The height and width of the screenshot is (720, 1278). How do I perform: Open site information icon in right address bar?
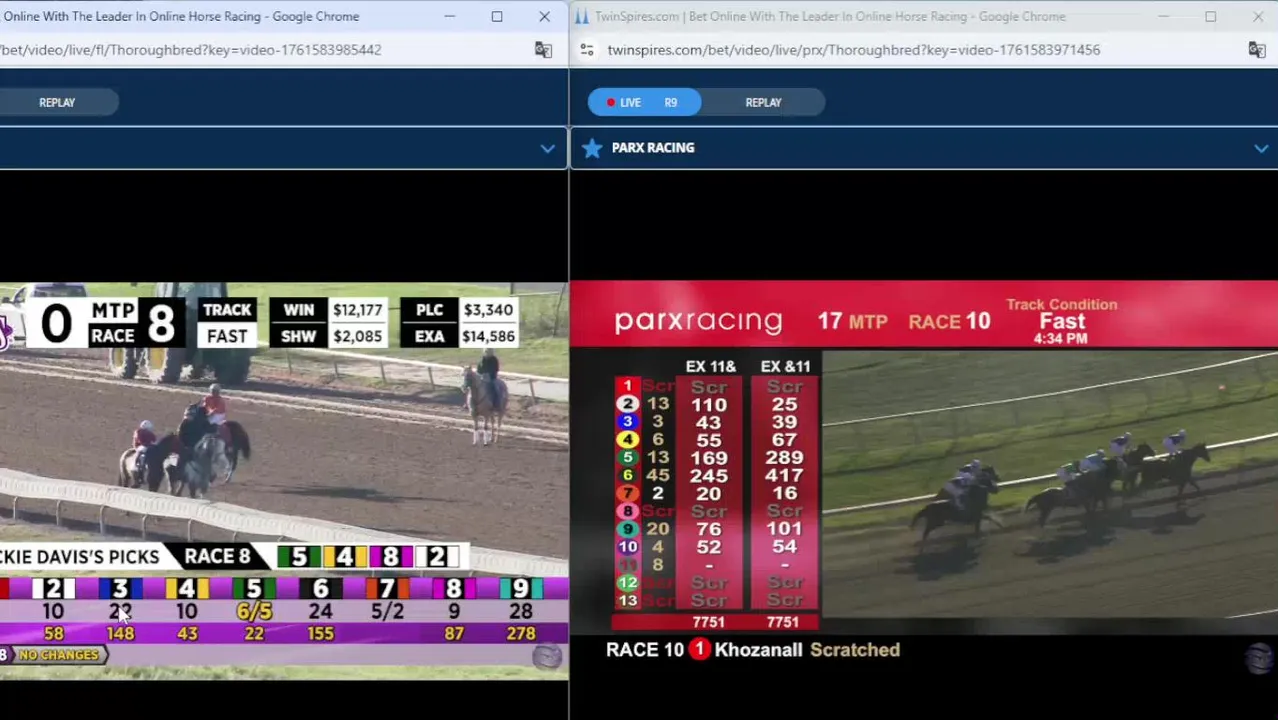click(x=587, y=50)
